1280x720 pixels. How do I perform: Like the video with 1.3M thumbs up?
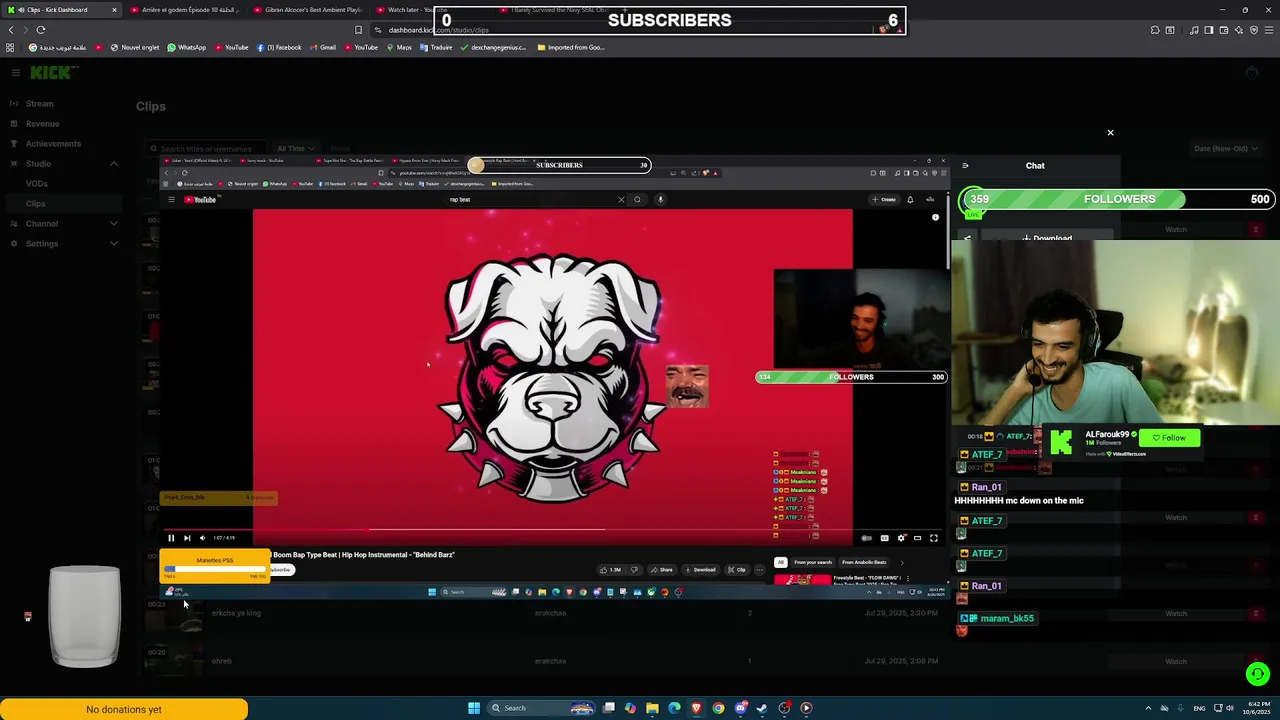[x=611, y=570]
